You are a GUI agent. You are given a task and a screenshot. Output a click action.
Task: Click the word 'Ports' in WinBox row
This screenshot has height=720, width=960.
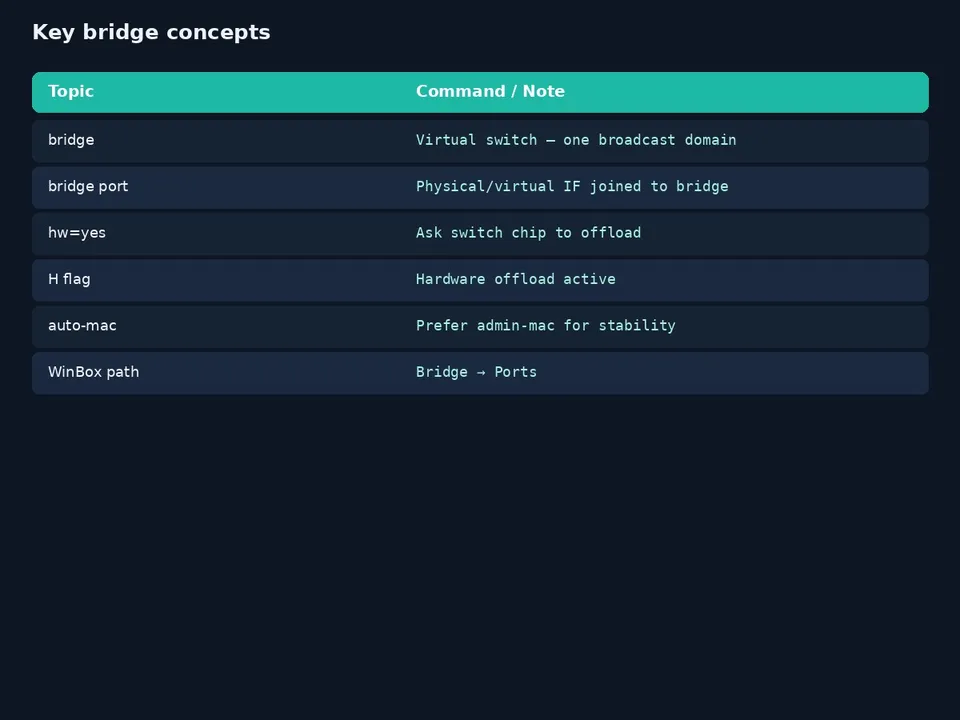(x=516, y=372)
